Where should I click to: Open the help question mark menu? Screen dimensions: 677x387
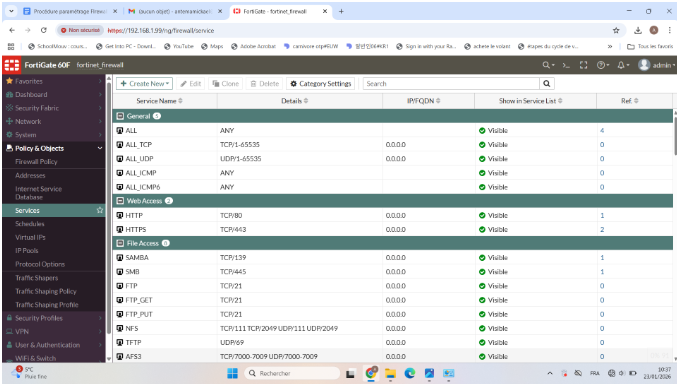[603, 65]
